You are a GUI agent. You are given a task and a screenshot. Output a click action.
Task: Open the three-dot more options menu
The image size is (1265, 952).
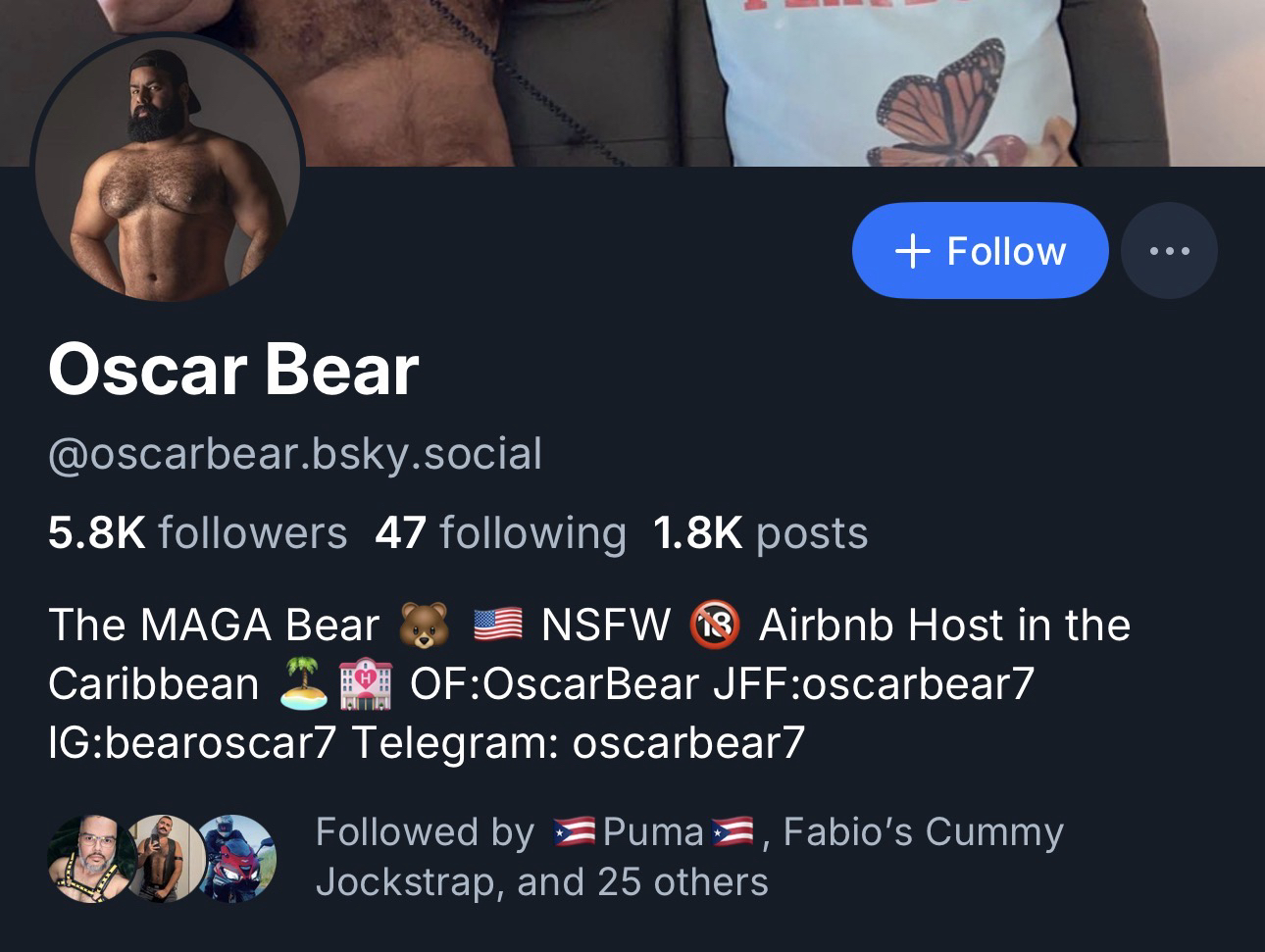[1169, 251]
